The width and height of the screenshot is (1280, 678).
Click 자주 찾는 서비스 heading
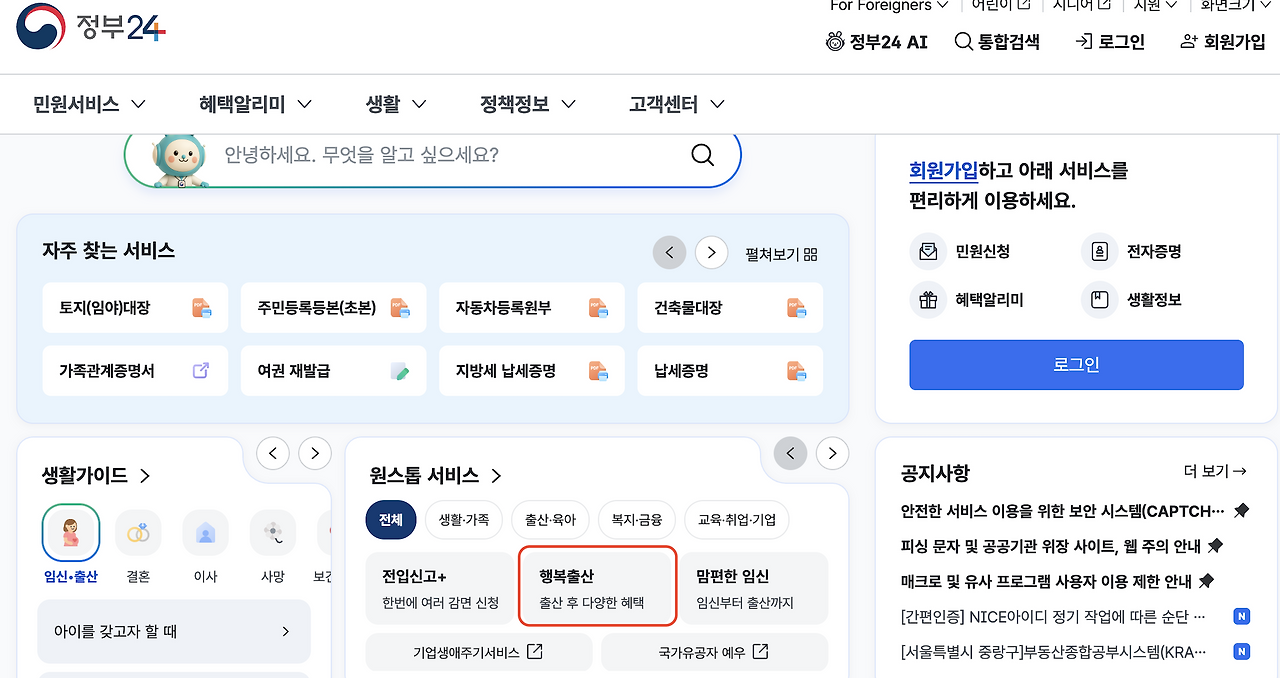point(108,251)
